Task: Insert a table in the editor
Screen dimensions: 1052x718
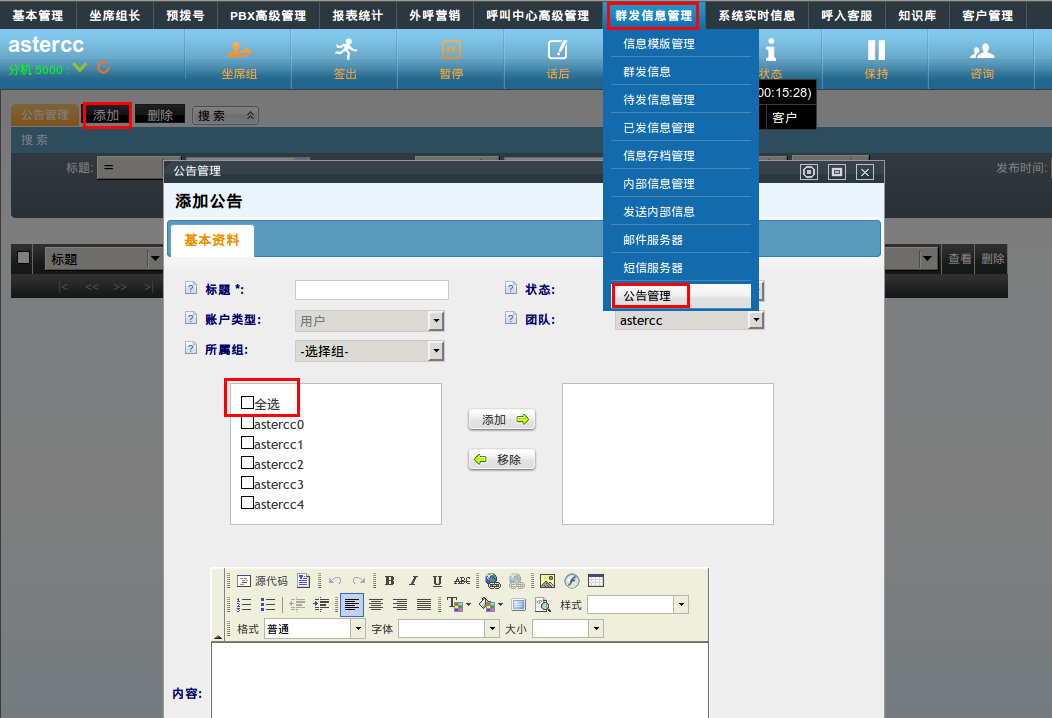Action: (595, 581)
